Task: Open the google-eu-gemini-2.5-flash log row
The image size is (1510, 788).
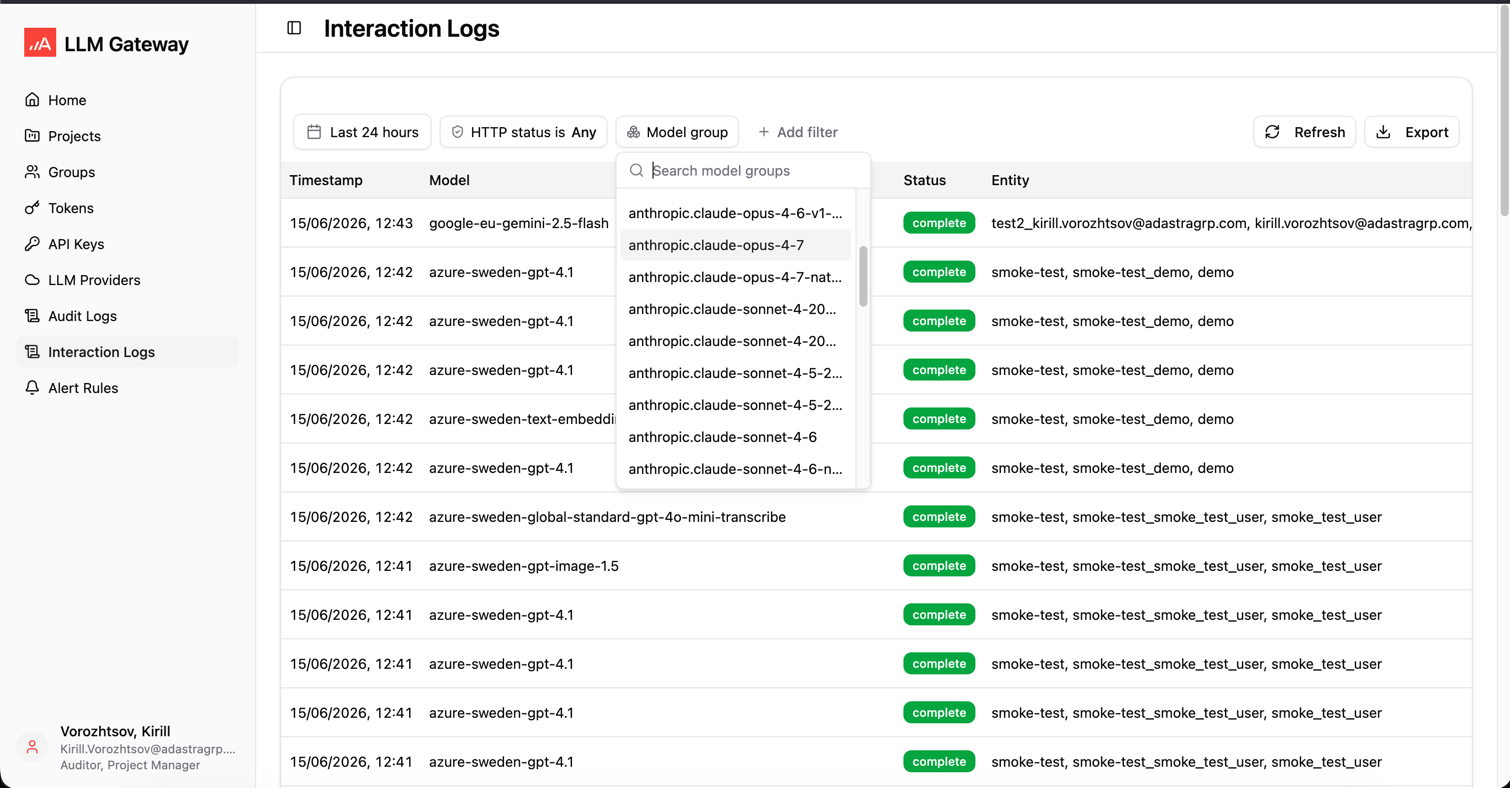Action: pyautogui.click(x=876, y=223)
